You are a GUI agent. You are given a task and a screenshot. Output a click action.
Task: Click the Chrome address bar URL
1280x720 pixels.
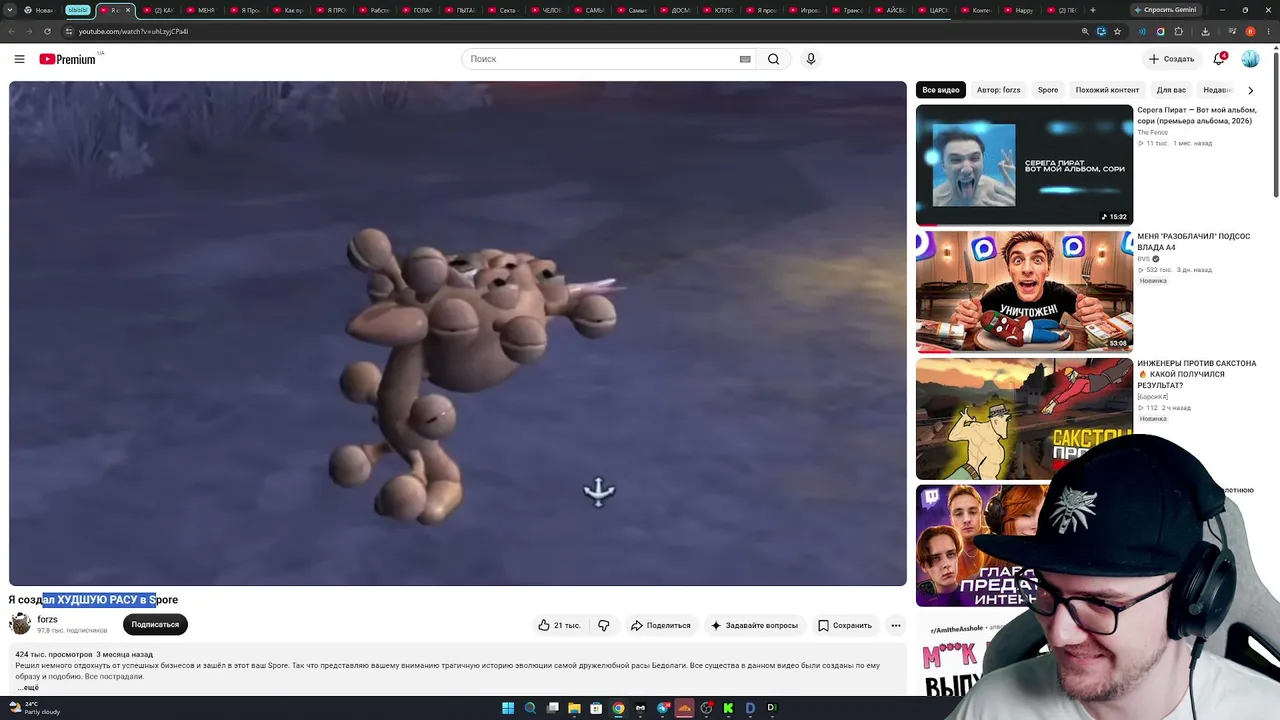point(133,31)
